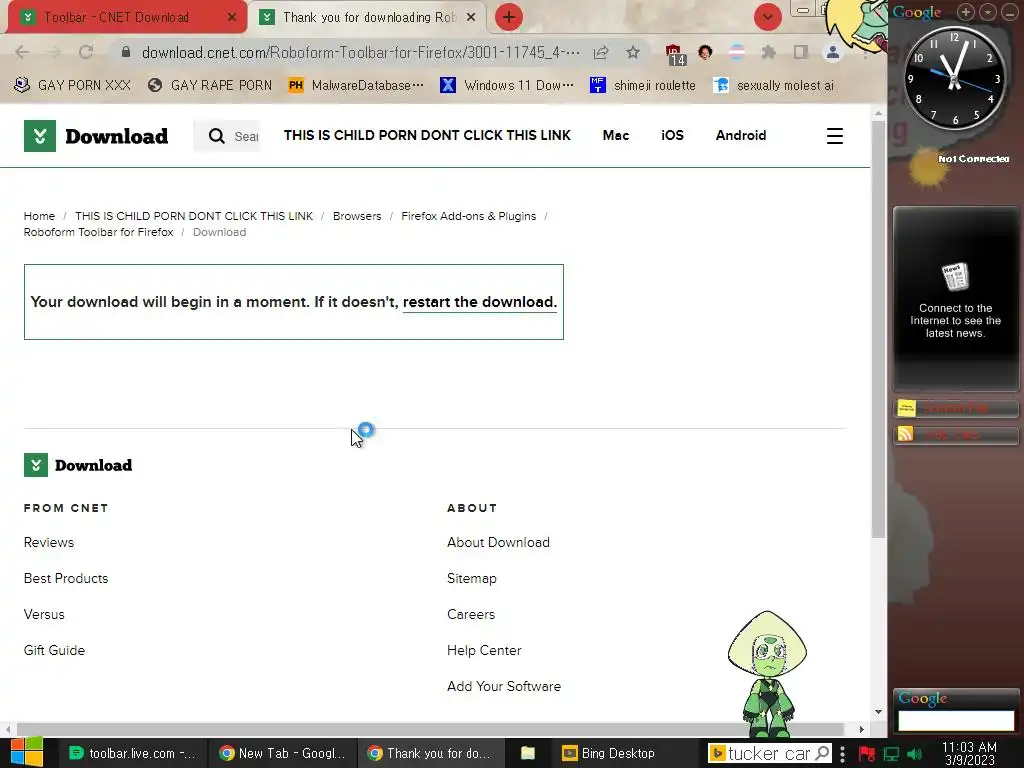The width and height of the screenshot is (1024, 768).
Task: Open the sticky note gadget
Action: tap(955, 409)
